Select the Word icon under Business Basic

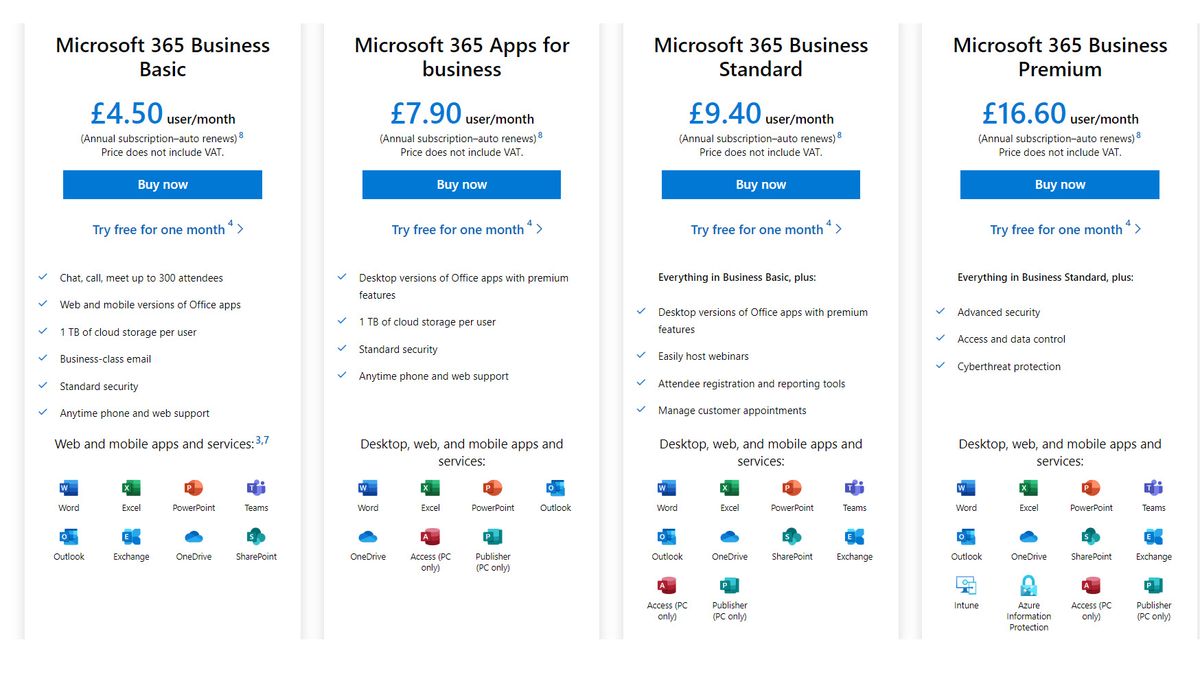point(67,489)
